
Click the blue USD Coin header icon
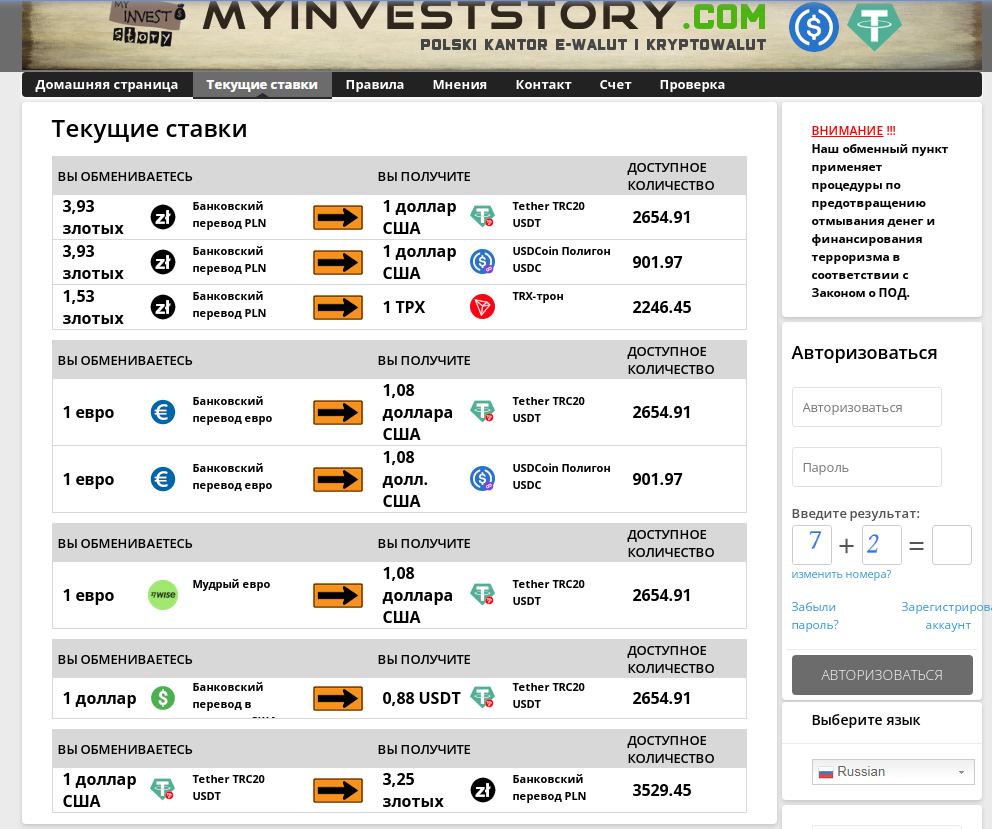point(814,27)
